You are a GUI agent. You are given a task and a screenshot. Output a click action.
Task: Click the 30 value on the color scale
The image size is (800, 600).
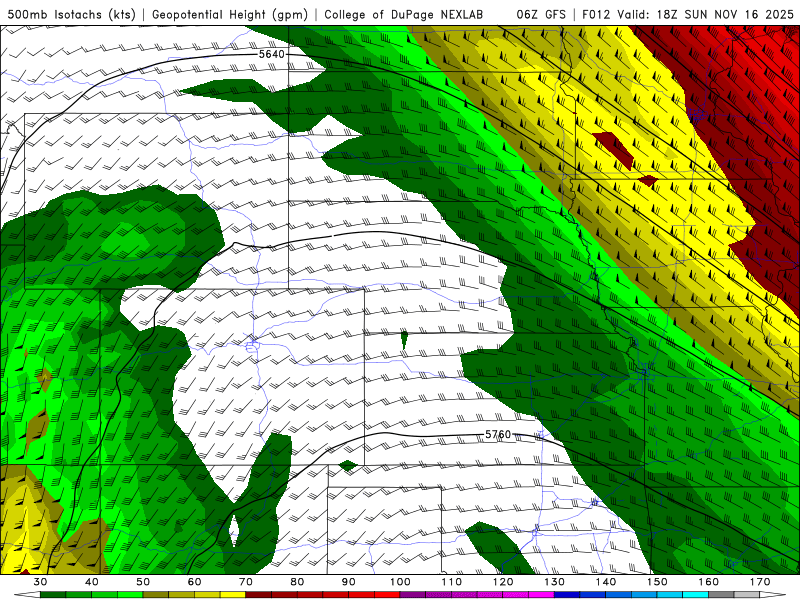pyautogui.click(x=40, y=582)
